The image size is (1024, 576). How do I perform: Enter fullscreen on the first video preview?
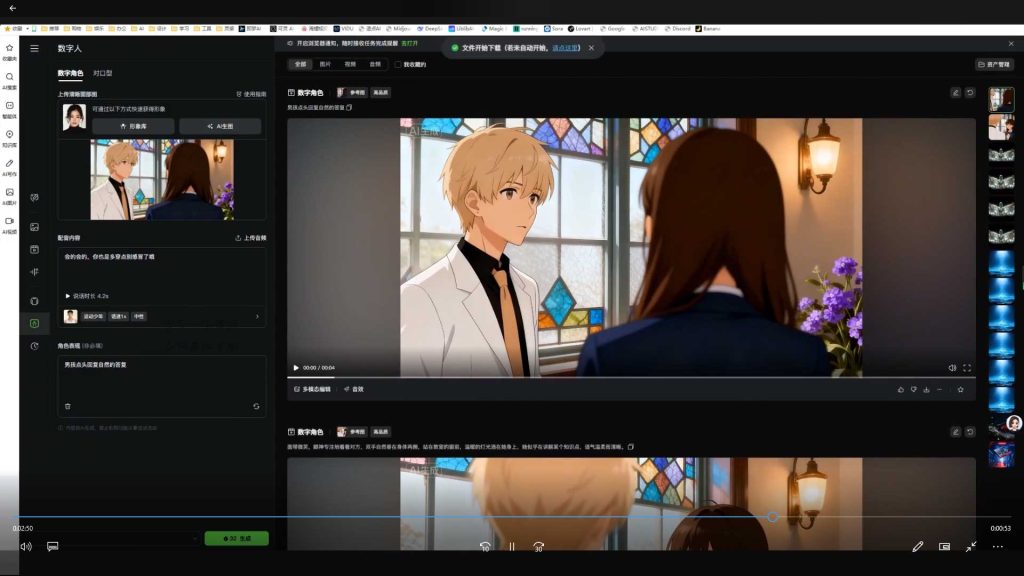pos(967,367)
